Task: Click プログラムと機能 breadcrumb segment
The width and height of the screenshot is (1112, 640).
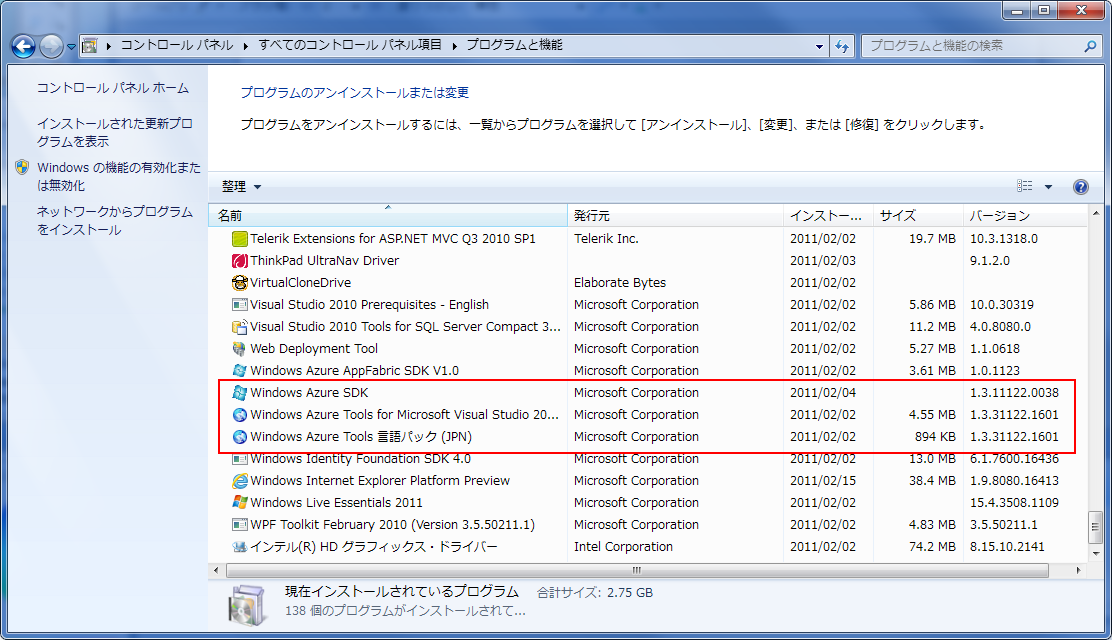Action: (x=514, y=45)
